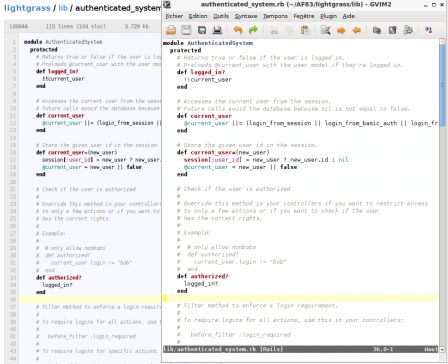Click the Save Session icon in GVIM
Image resolution: width=448 pixels, height=364 pixels.
click(x=393, y=30)
